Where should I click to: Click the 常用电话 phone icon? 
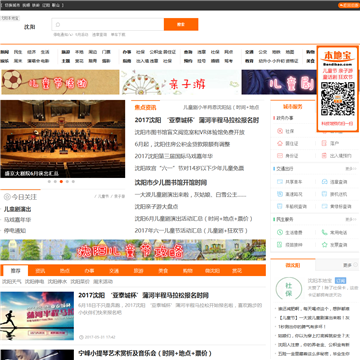click(x=324, y=233)
